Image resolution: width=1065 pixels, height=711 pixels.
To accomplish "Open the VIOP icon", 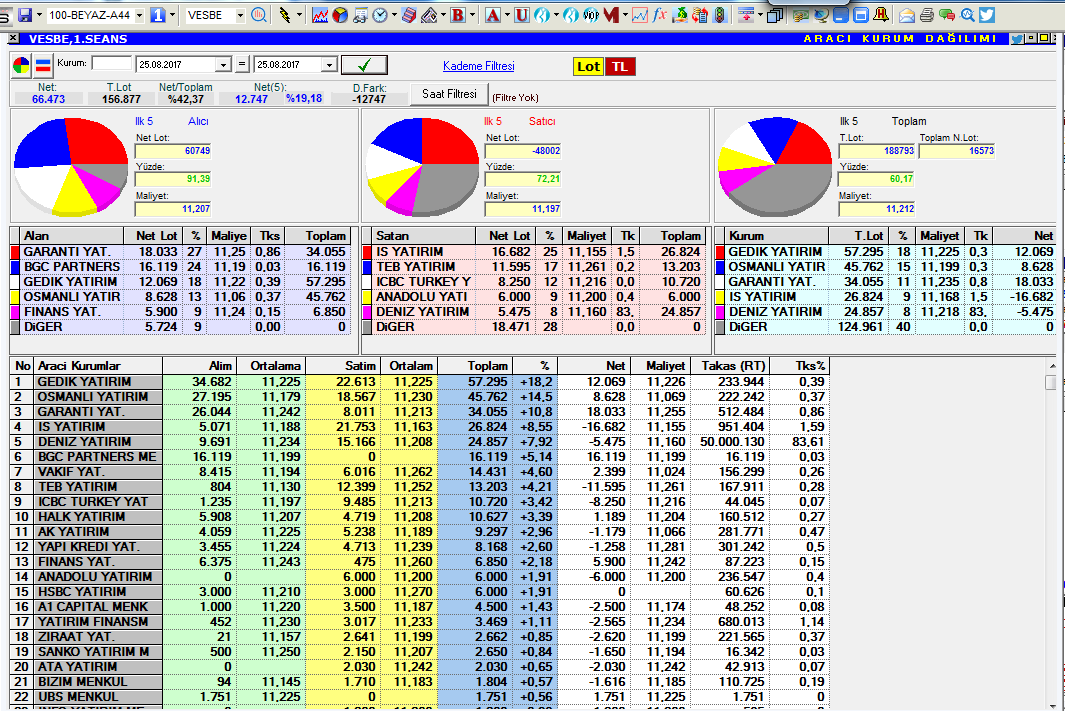I will [x=591, y=14].
